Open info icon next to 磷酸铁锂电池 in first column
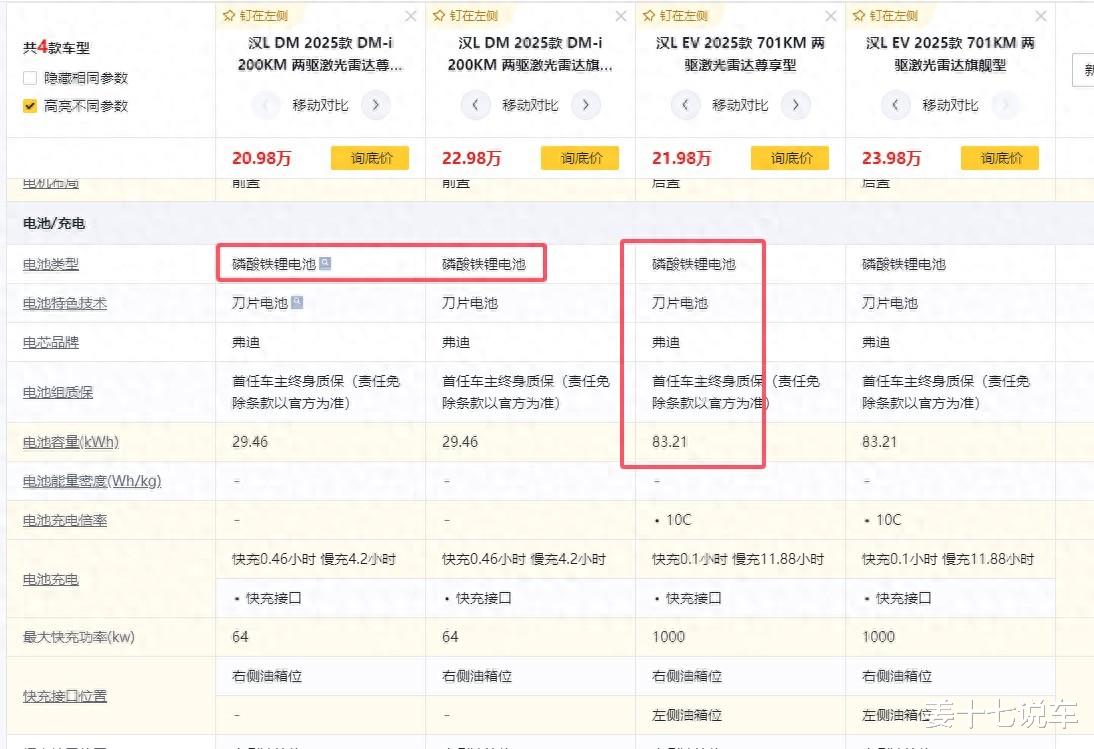This screenshot has width=1094, height=749. (325, 263)
